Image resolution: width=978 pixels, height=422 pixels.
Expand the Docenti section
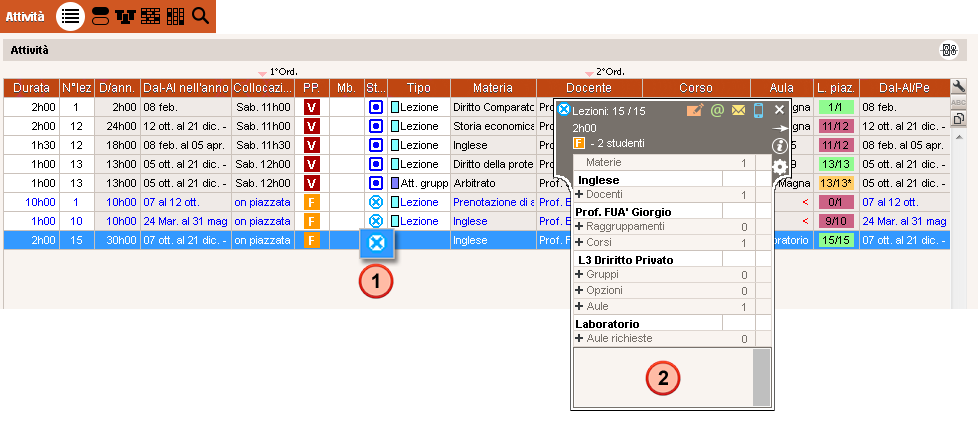click(580, 194)
